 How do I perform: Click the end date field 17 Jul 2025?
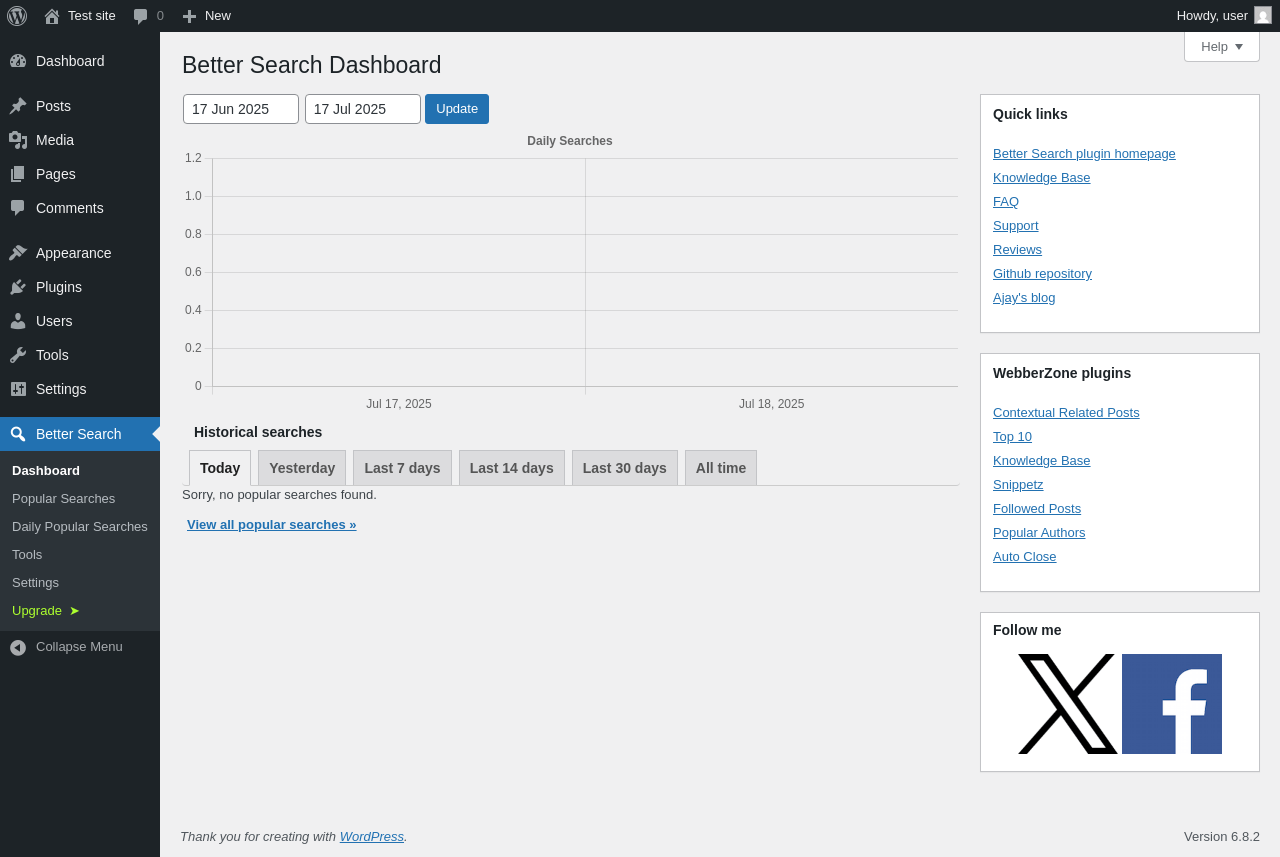(x=363, y=109)
